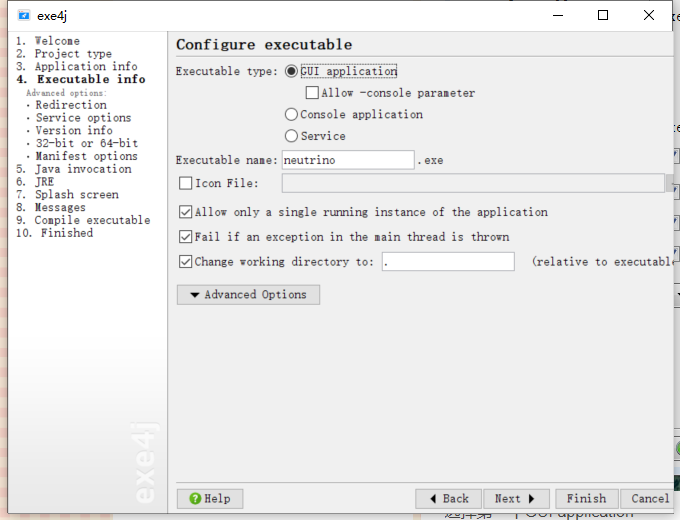Open the Splash screen step
This screenshot has width=680, height=520.
click(76, 195)
